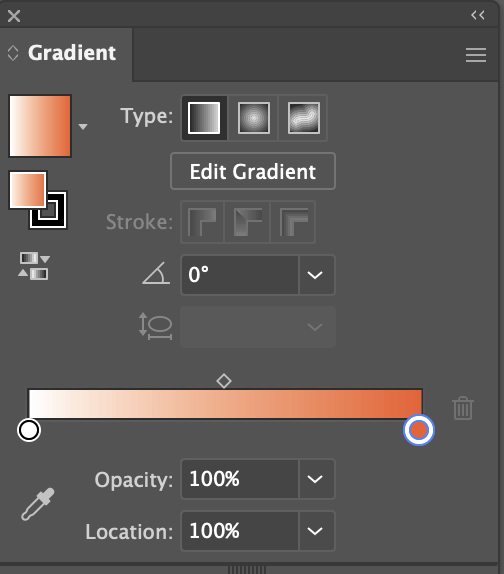
Task: Open the Gradient panel hamburger menu
Action: click(476, 55)
